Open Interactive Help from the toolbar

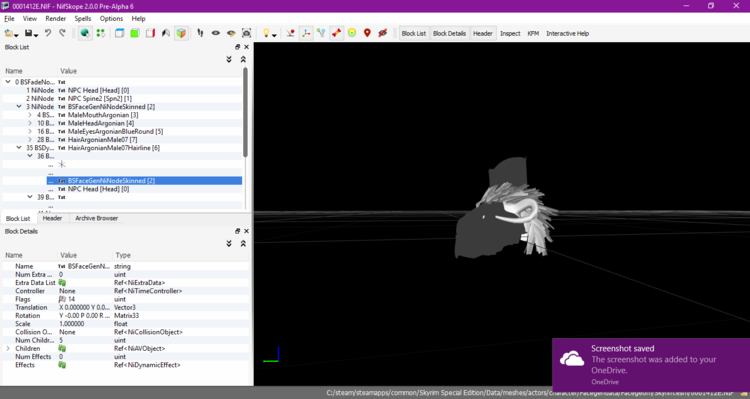coord(567,33)
